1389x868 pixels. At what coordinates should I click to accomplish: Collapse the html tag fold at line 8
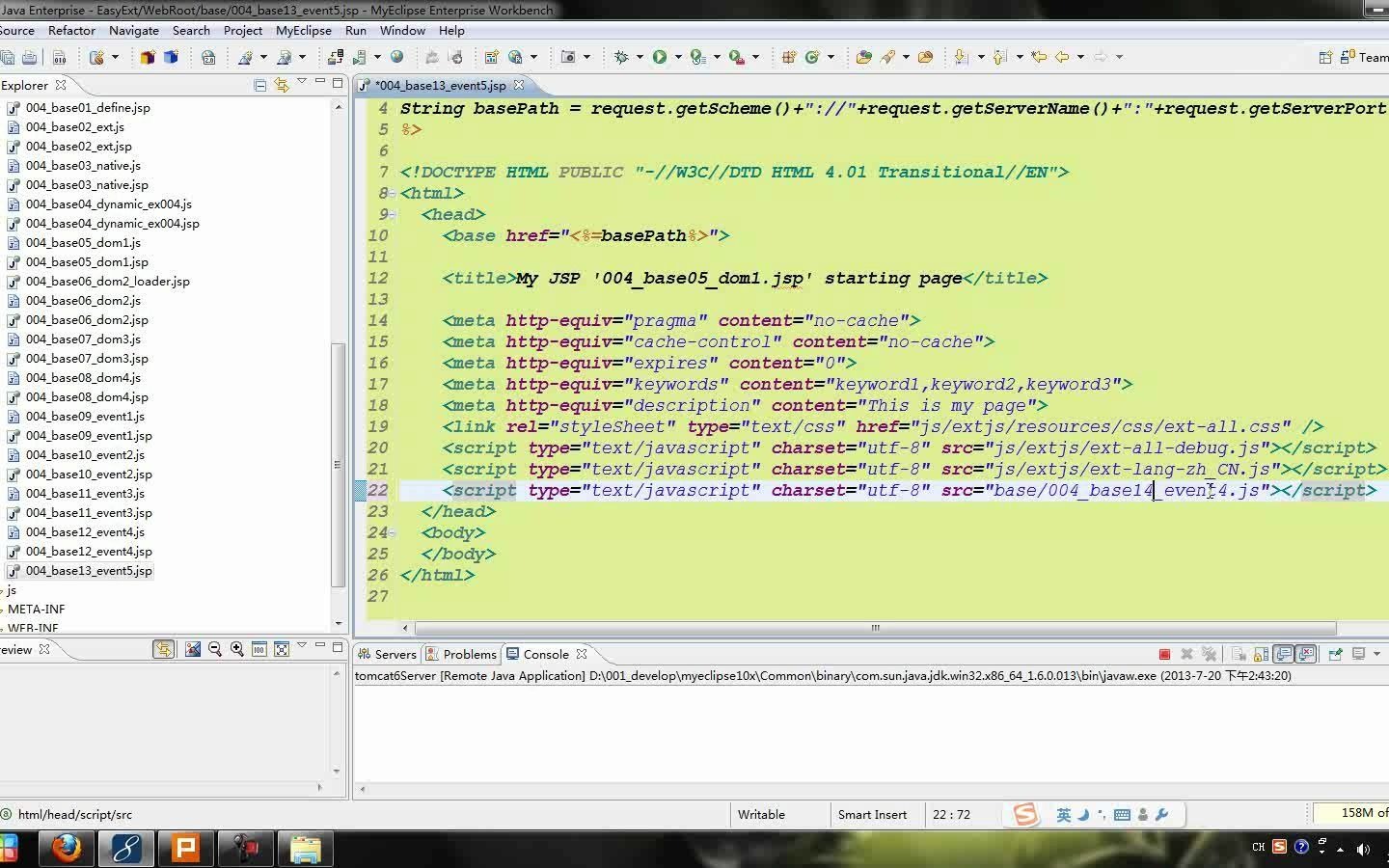[x=392, y=194]
